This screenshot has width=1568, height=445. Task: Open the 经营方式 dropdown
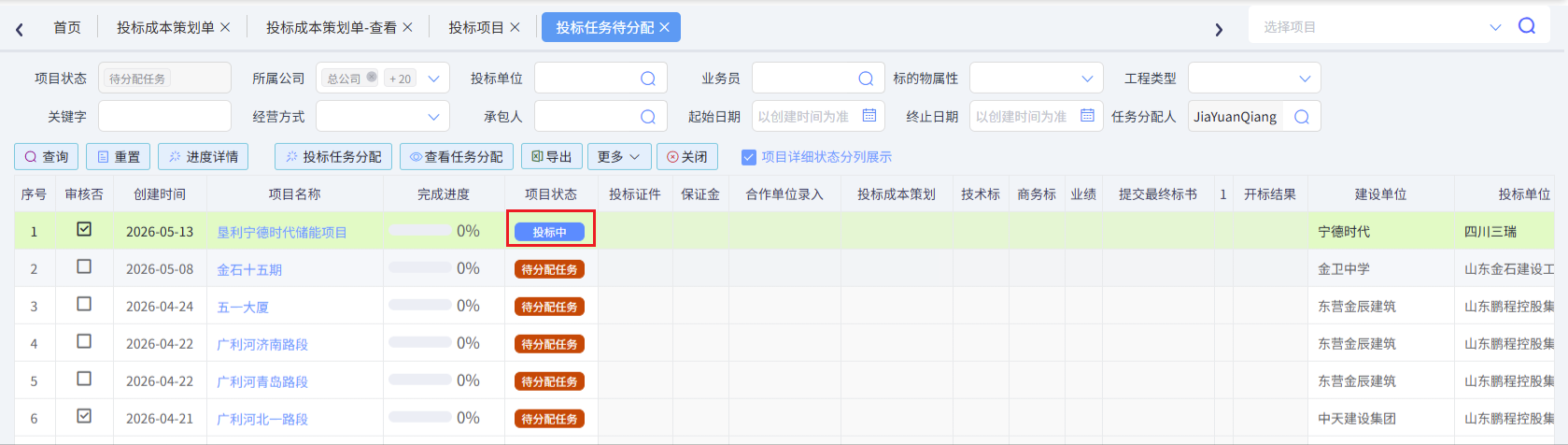tap(433, 117)
